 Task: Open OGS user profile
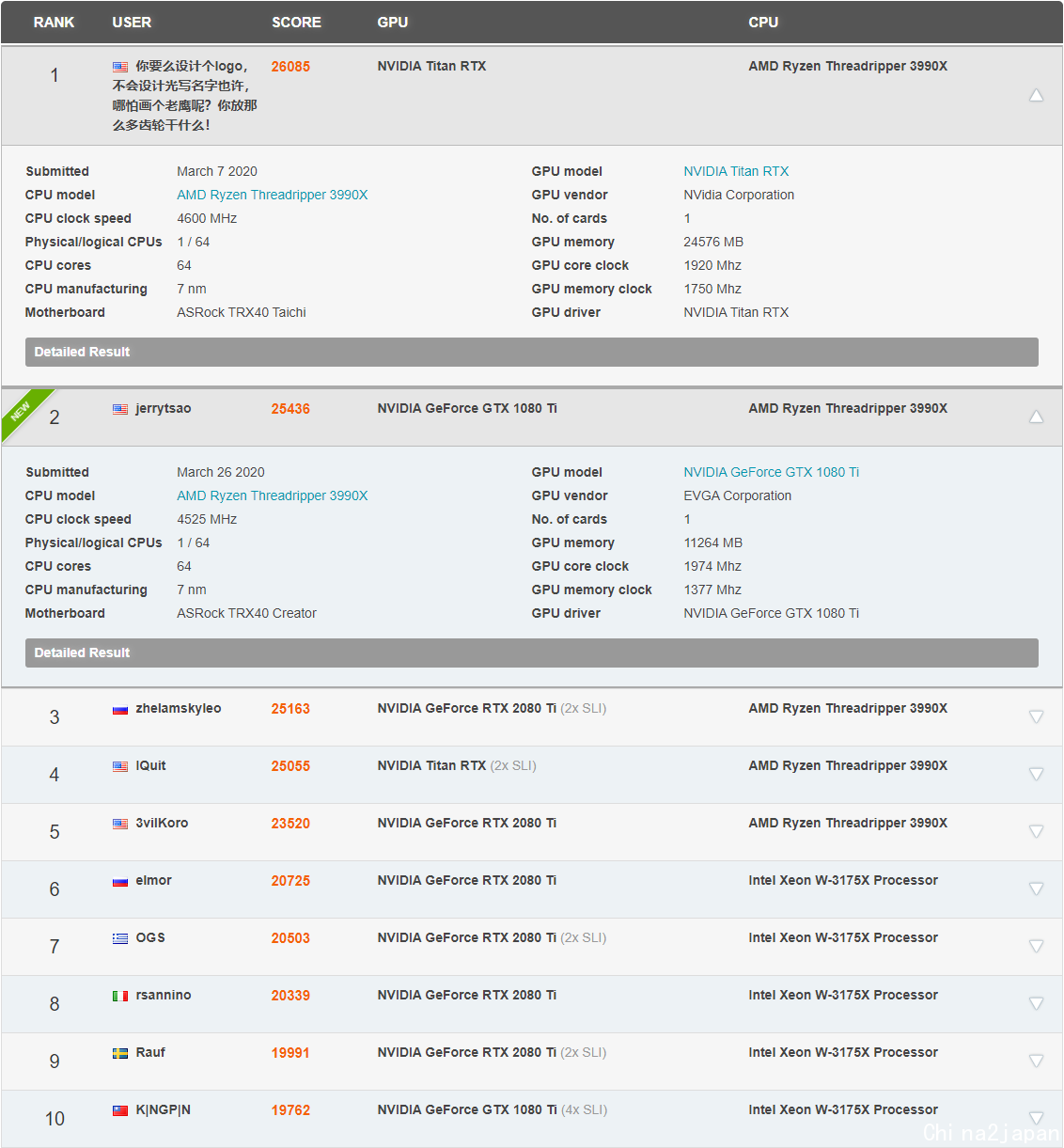[150, 937]
